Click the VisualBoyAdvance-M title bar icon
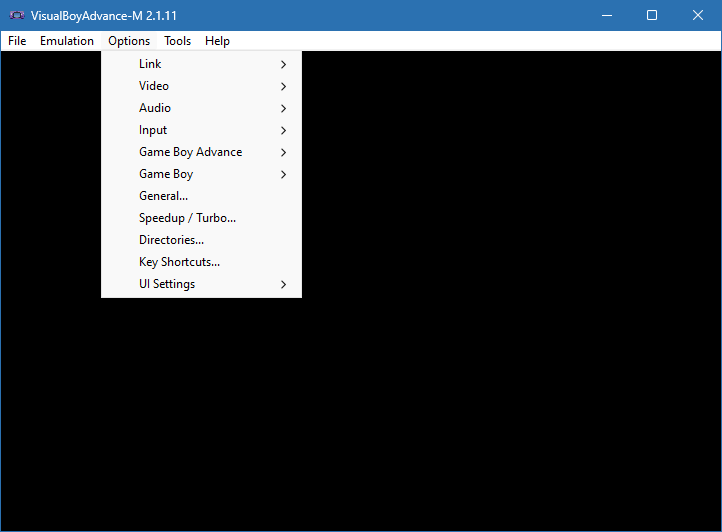722x532 pixels. [x=17, y=16]
